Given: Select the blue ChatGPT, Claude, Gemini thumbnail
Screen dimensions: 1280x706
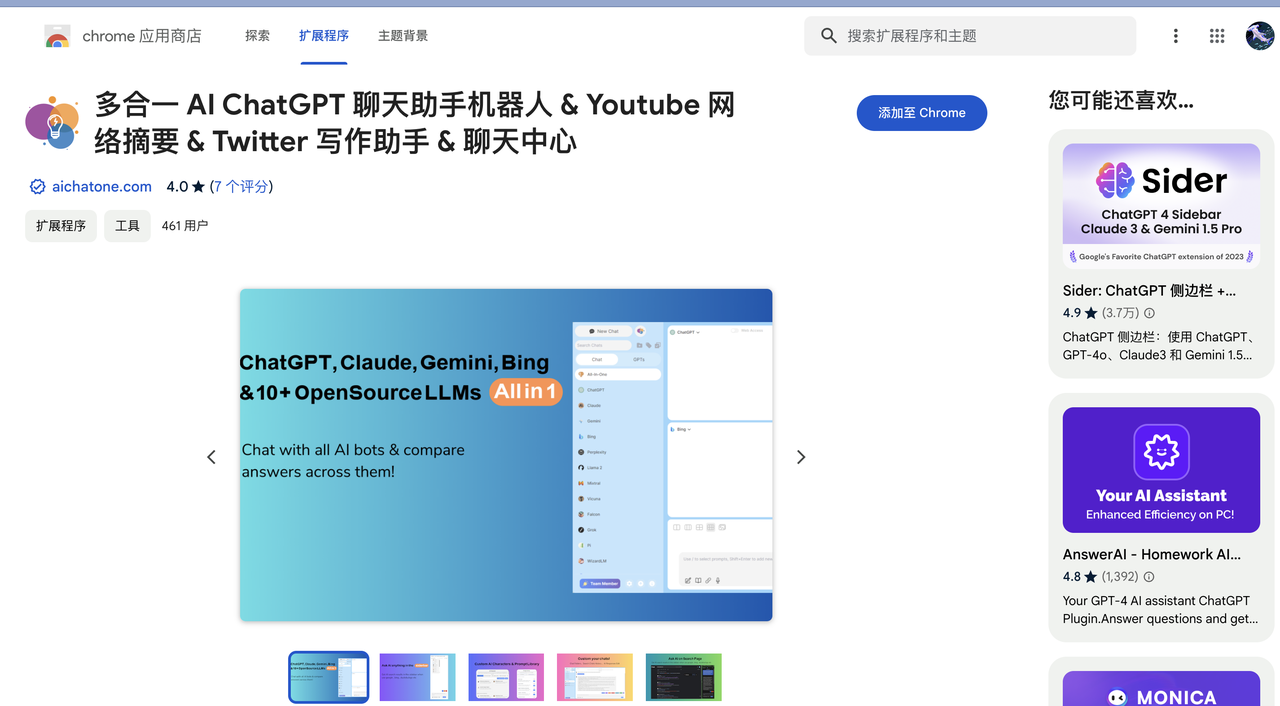Looking at the screenshot, I should tap(329, 677).
